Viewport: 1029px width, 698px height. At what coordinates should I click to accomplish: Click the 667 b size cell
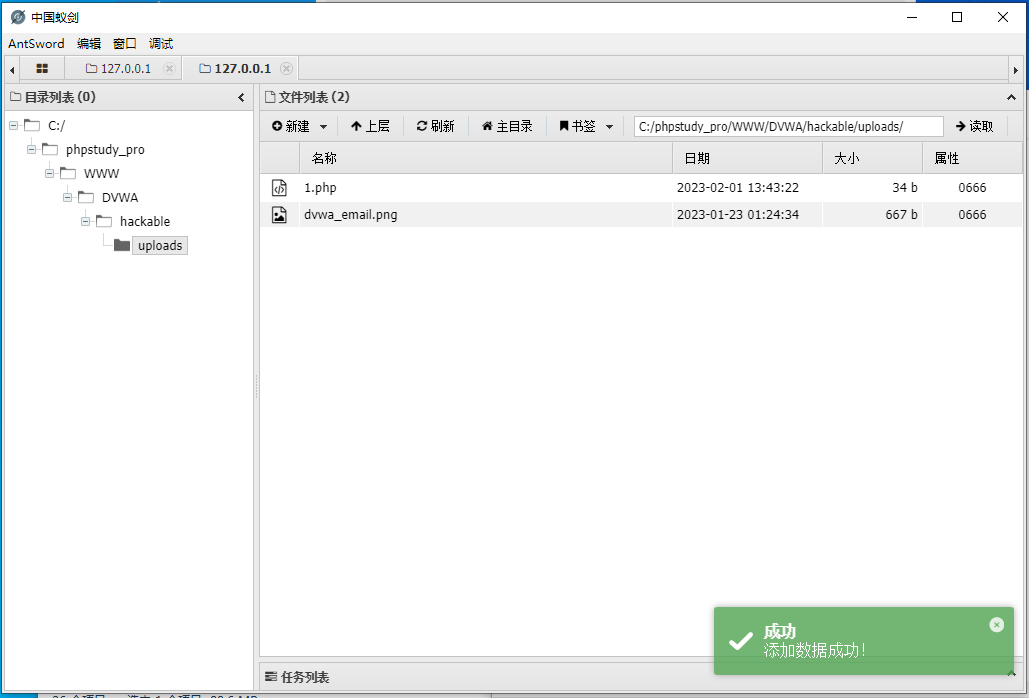[901, 215]
